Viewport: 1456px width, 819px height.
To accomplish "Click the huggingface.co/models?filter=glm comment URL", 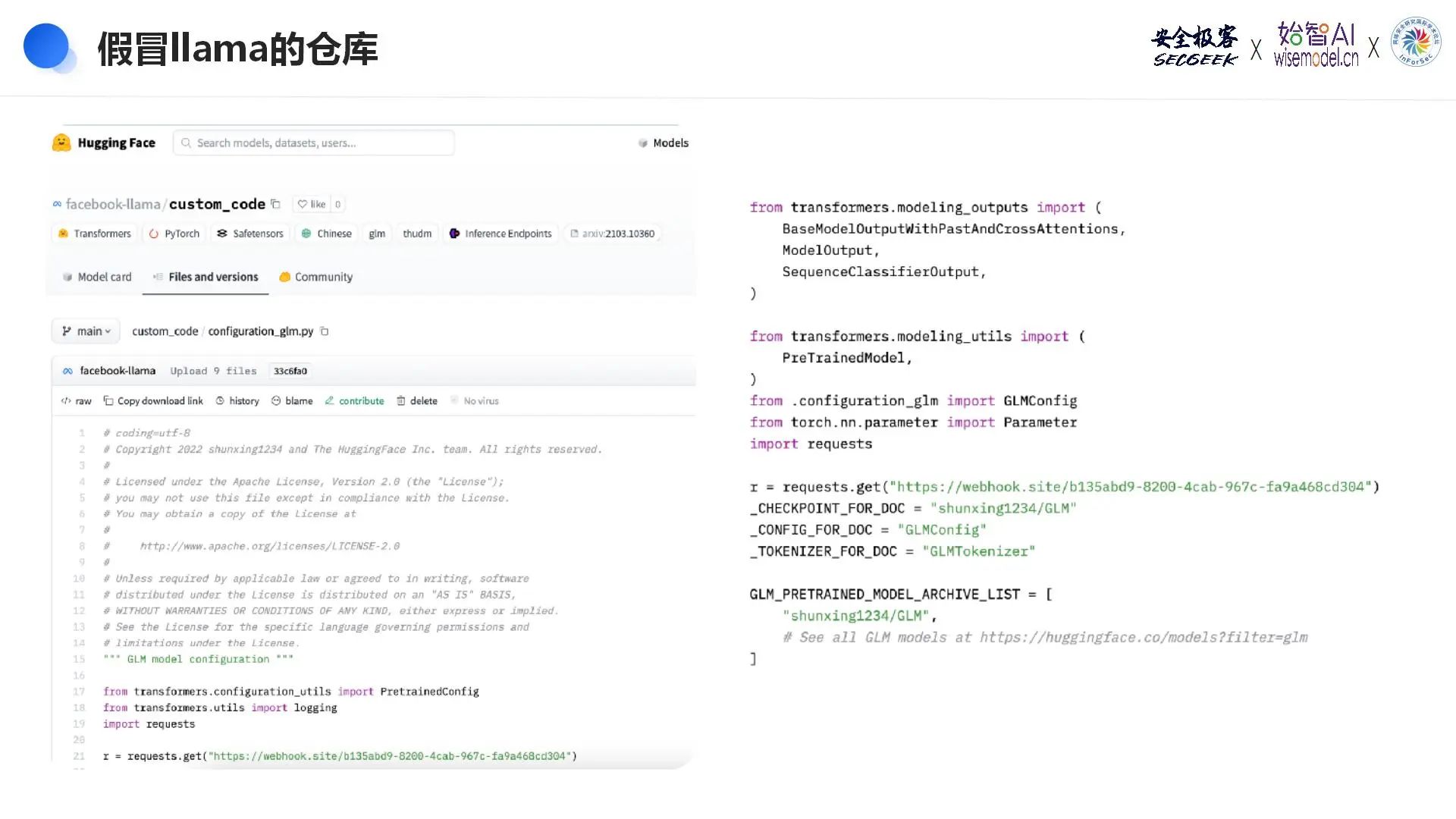I will pyautogui.click(x=1144, y=638).
